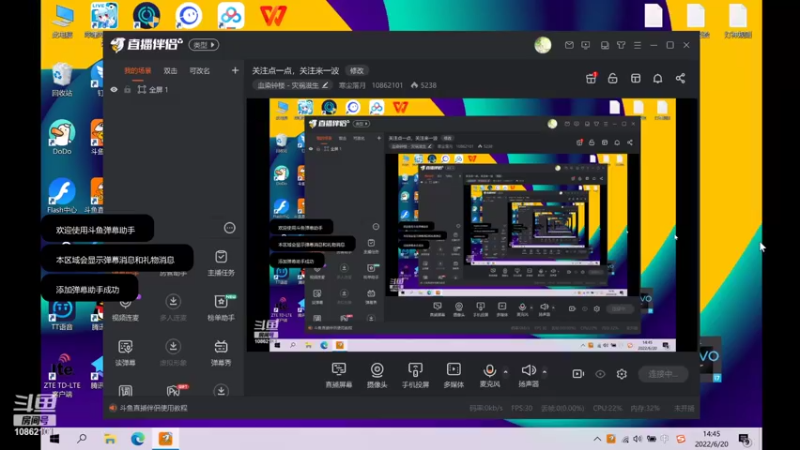The height and width of the screenshot is (450, 800).
Task: Open File Explorer from taskbar
Action: (110, 439)
